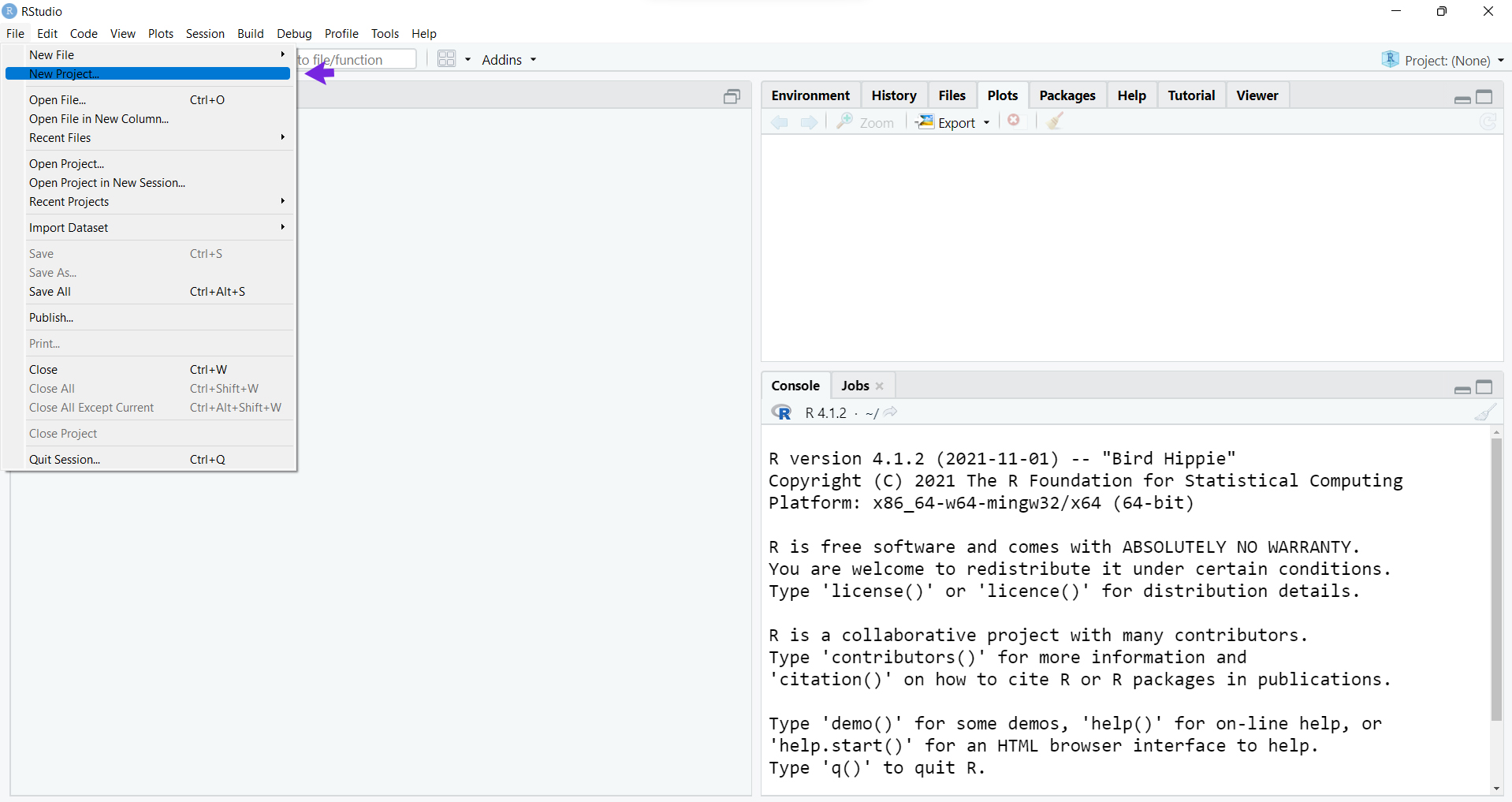1512x802 pixels.
Task: Select the Console tab
Action: coord(795,386)
